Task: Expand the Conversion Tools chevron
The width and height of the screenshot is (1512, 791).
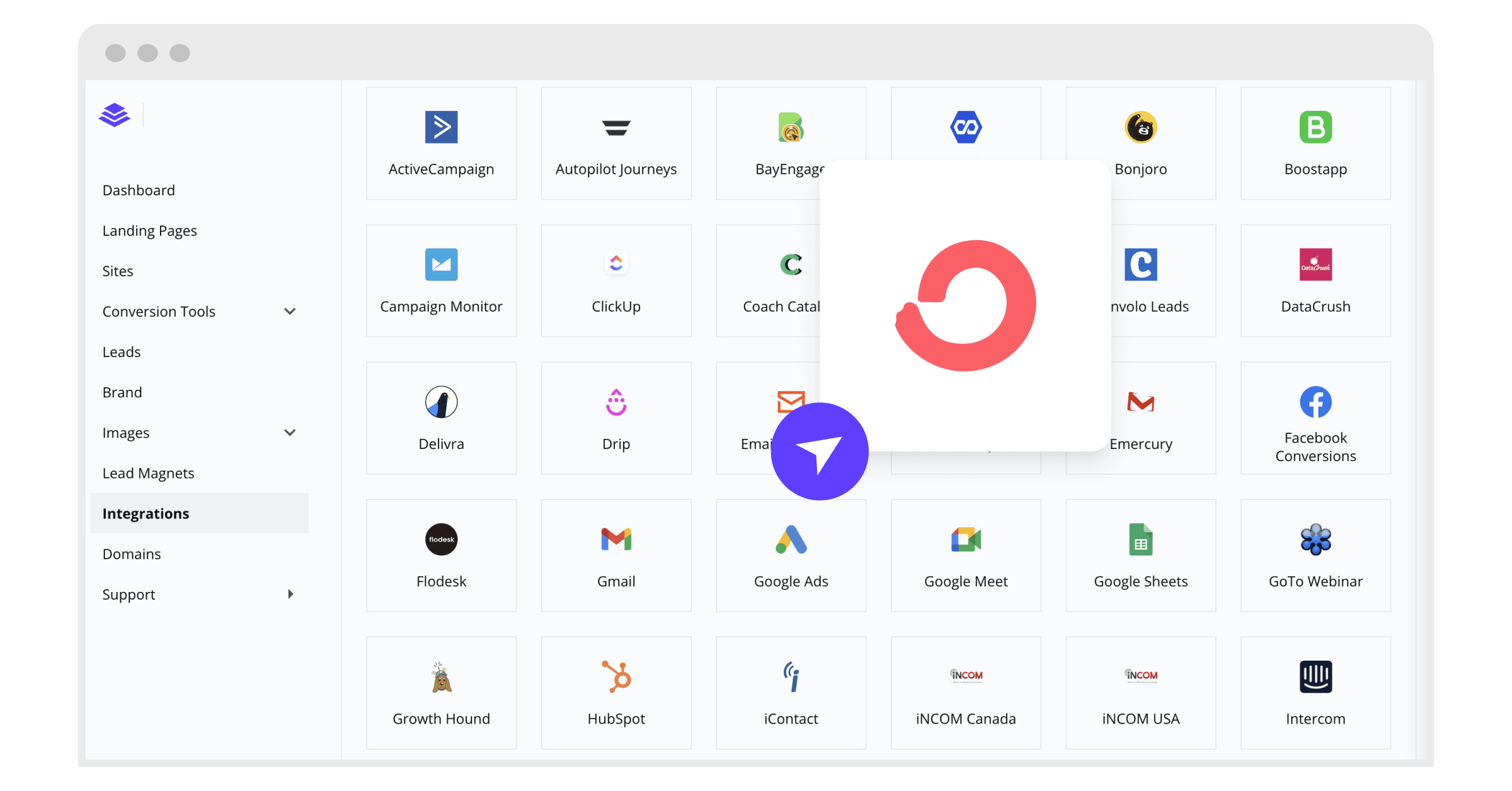Action: point(290,311)
